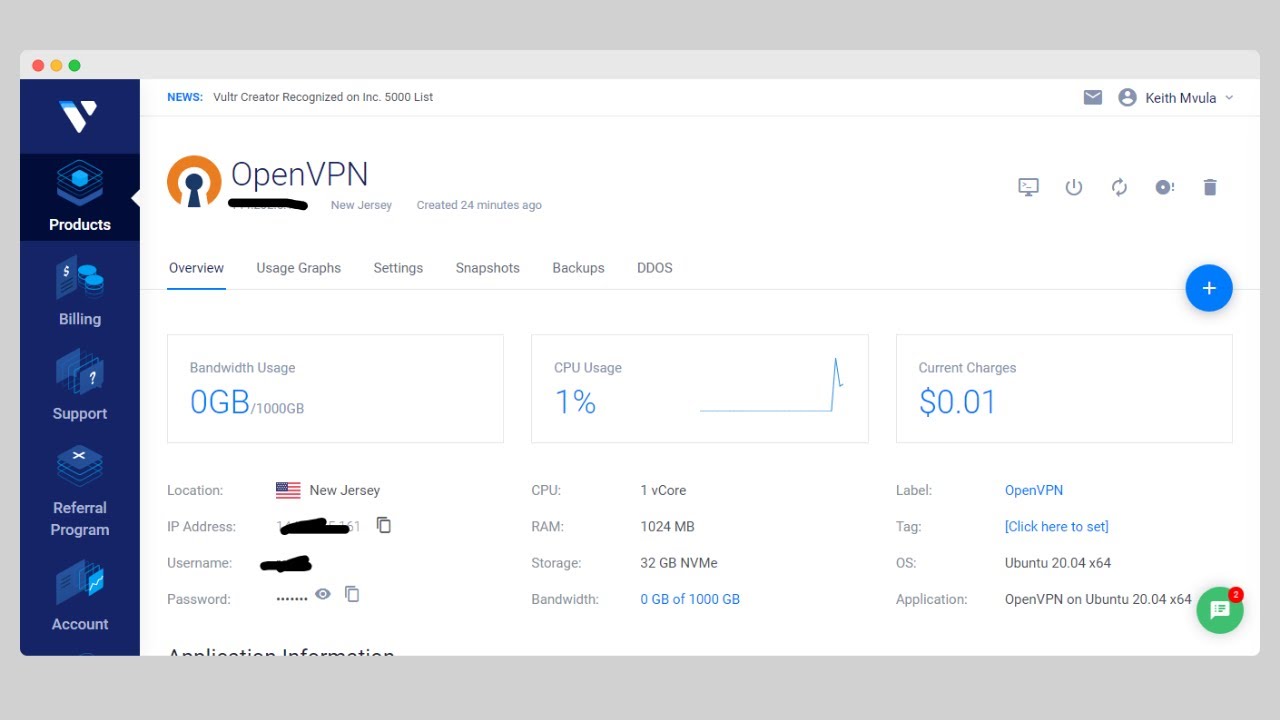The image size is (1280, 720).
Task: Click the server stop power icon
Action: click(x=1074, y=187)
